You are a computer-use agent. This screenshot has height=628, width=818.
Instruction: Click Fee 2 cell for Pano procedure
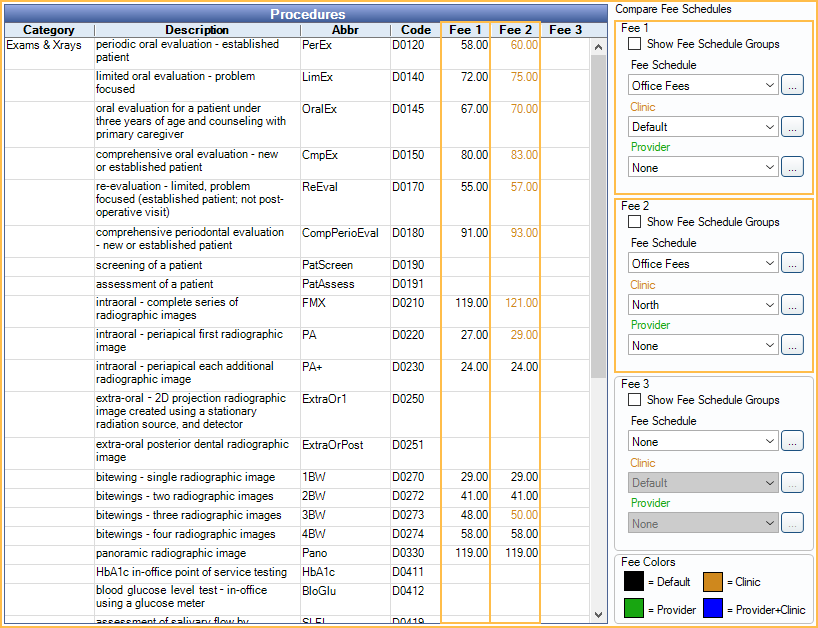click(x=515, y=553)
